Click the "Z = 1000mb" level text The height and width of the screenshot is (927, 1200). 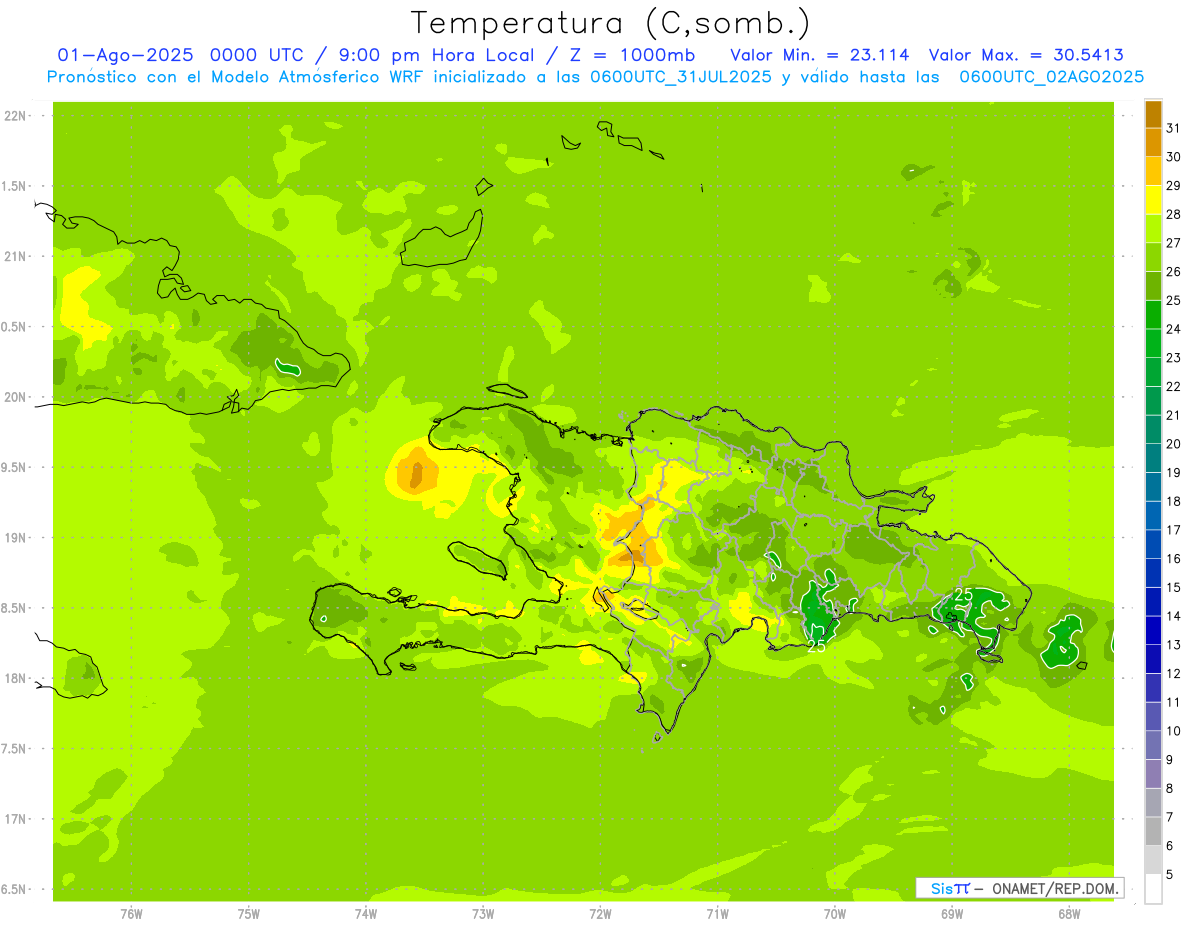tap(632, 55)
